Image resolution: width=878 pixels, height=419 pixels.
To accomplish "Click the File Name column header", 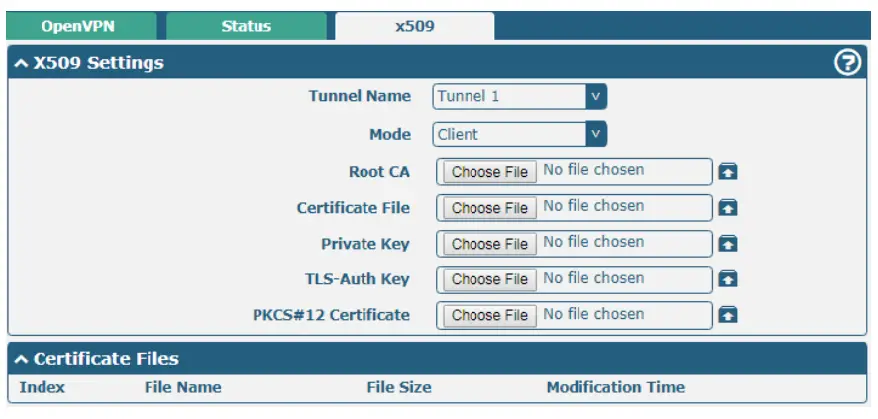I will 183,387.
